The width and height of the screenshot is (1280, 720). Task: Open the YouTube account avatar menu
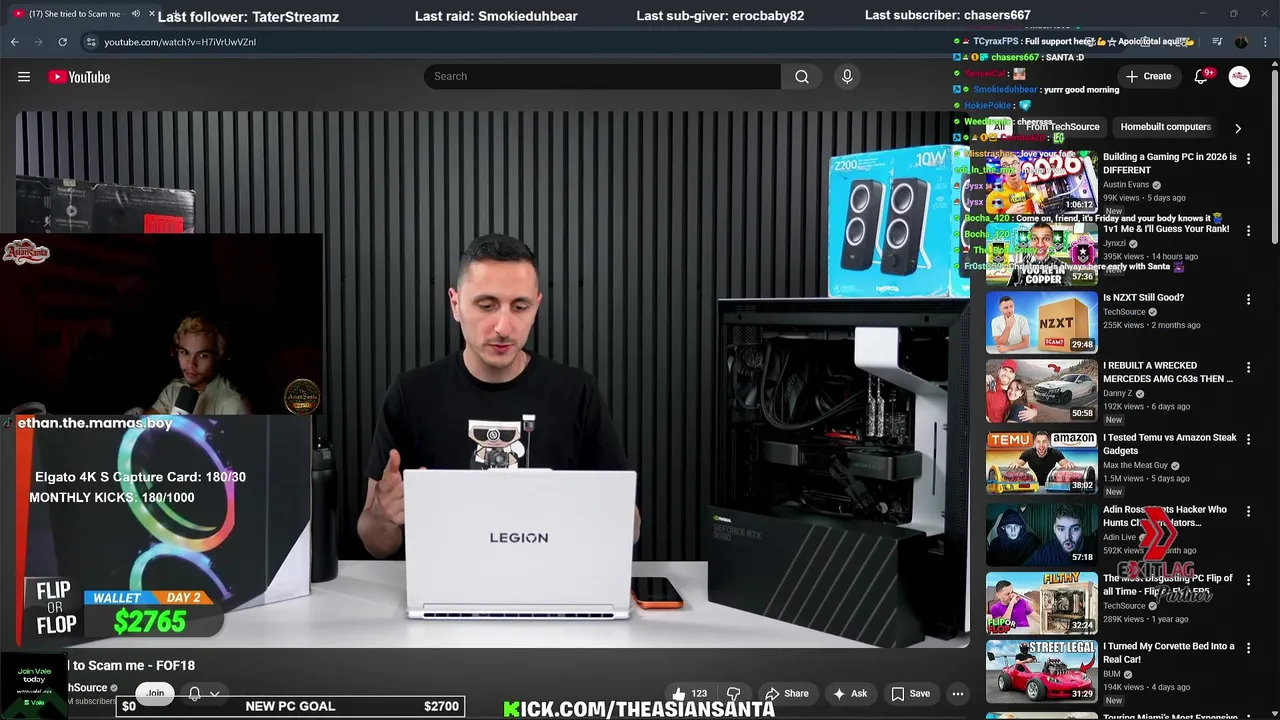[1239, 77]
